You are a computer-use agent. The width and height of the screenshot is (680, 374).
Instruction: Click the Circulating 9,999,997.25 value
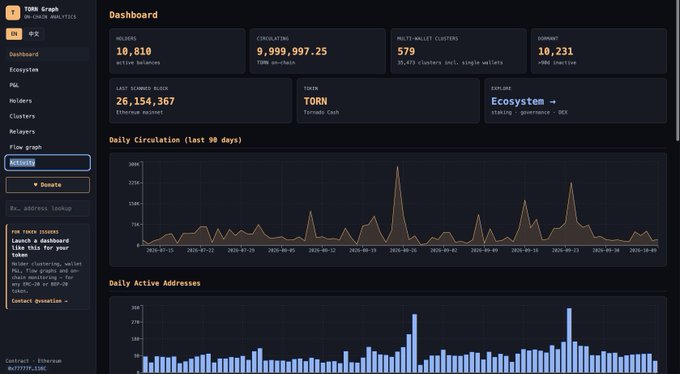292,52
